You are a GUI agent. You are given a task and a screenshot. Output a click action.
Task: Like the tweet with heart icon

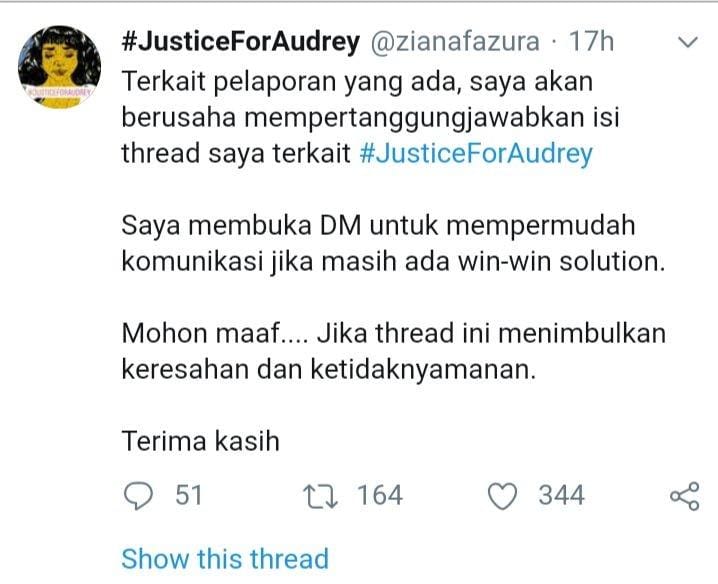[x=502, y=497]
